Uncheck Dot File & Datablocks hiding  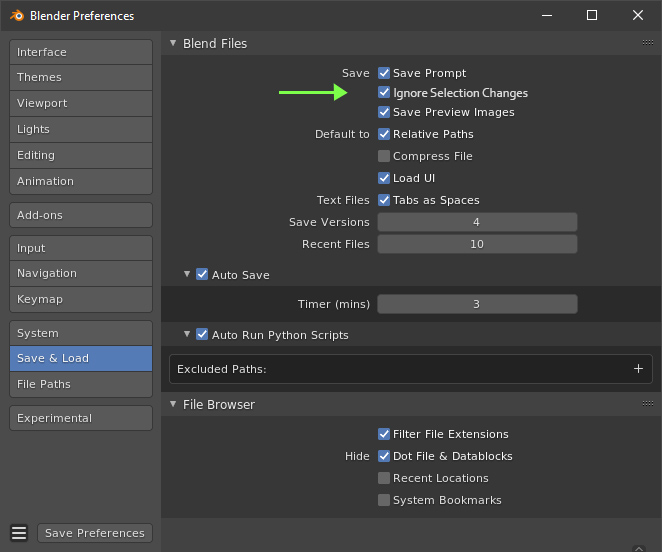pos(384,456)
